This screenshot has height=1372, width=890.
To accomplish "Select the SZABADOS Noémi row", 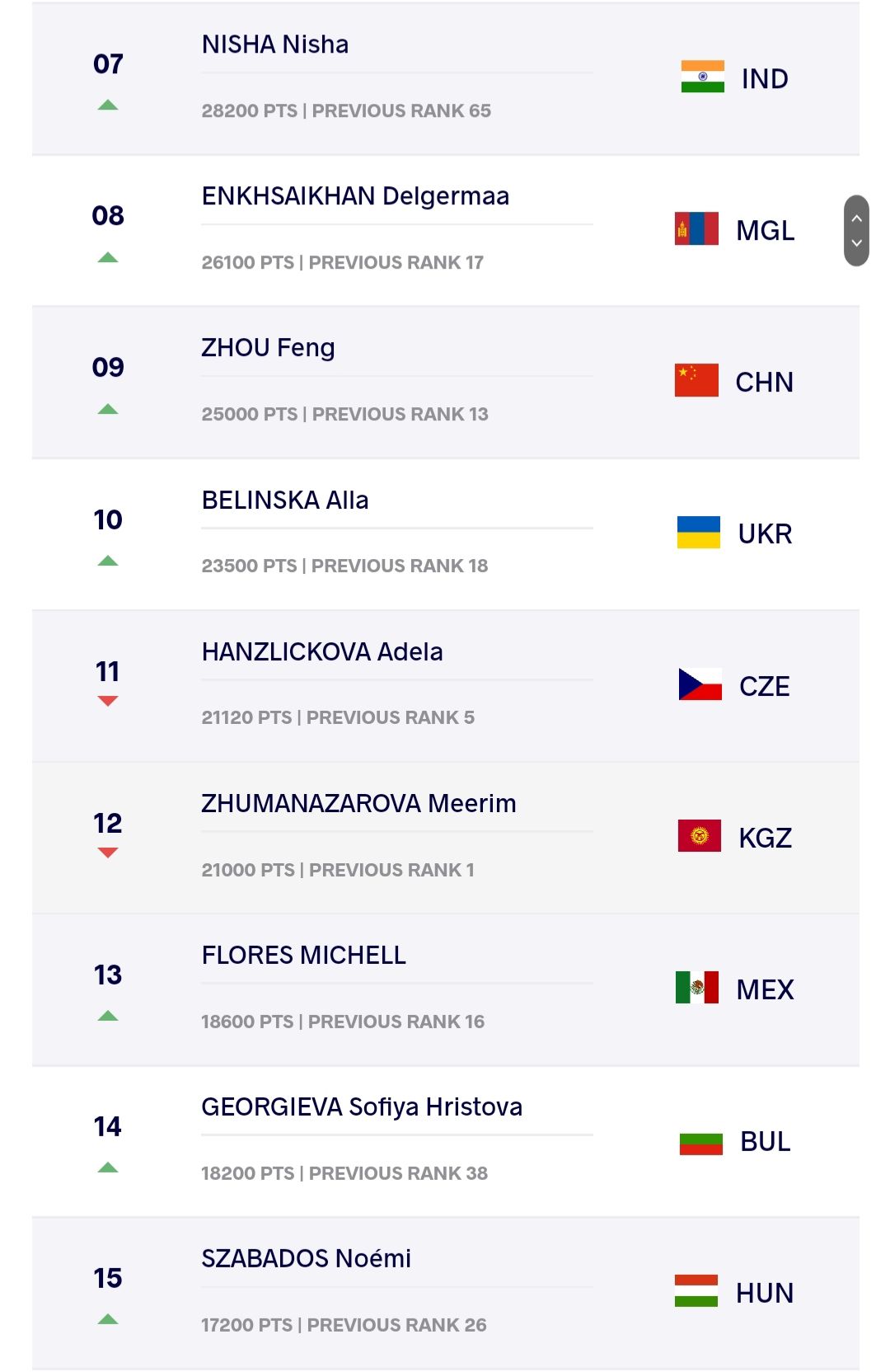I will [x=446, y=1294].
